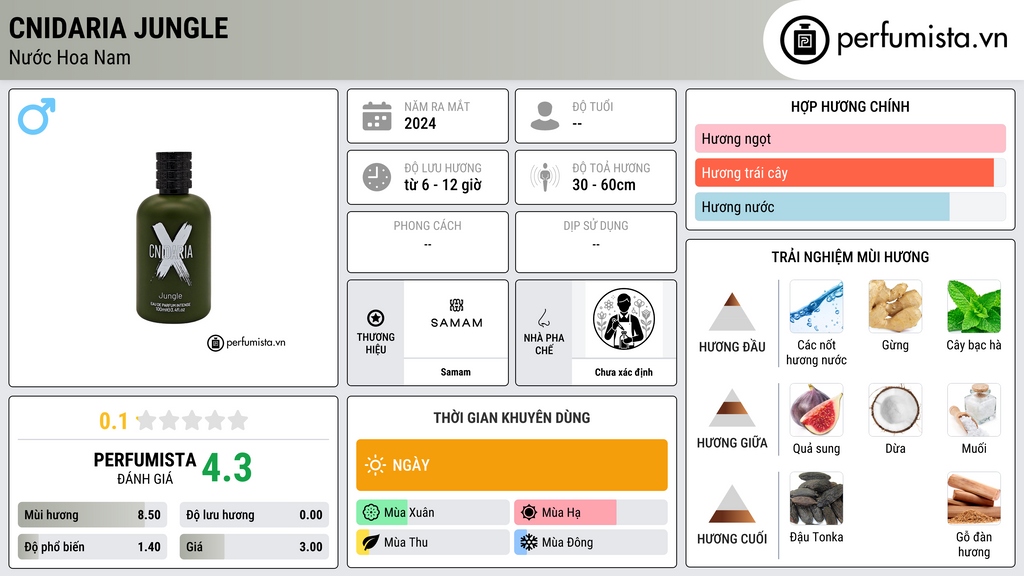
Task: Click the Samam brand name label
Action: (455, 372)
